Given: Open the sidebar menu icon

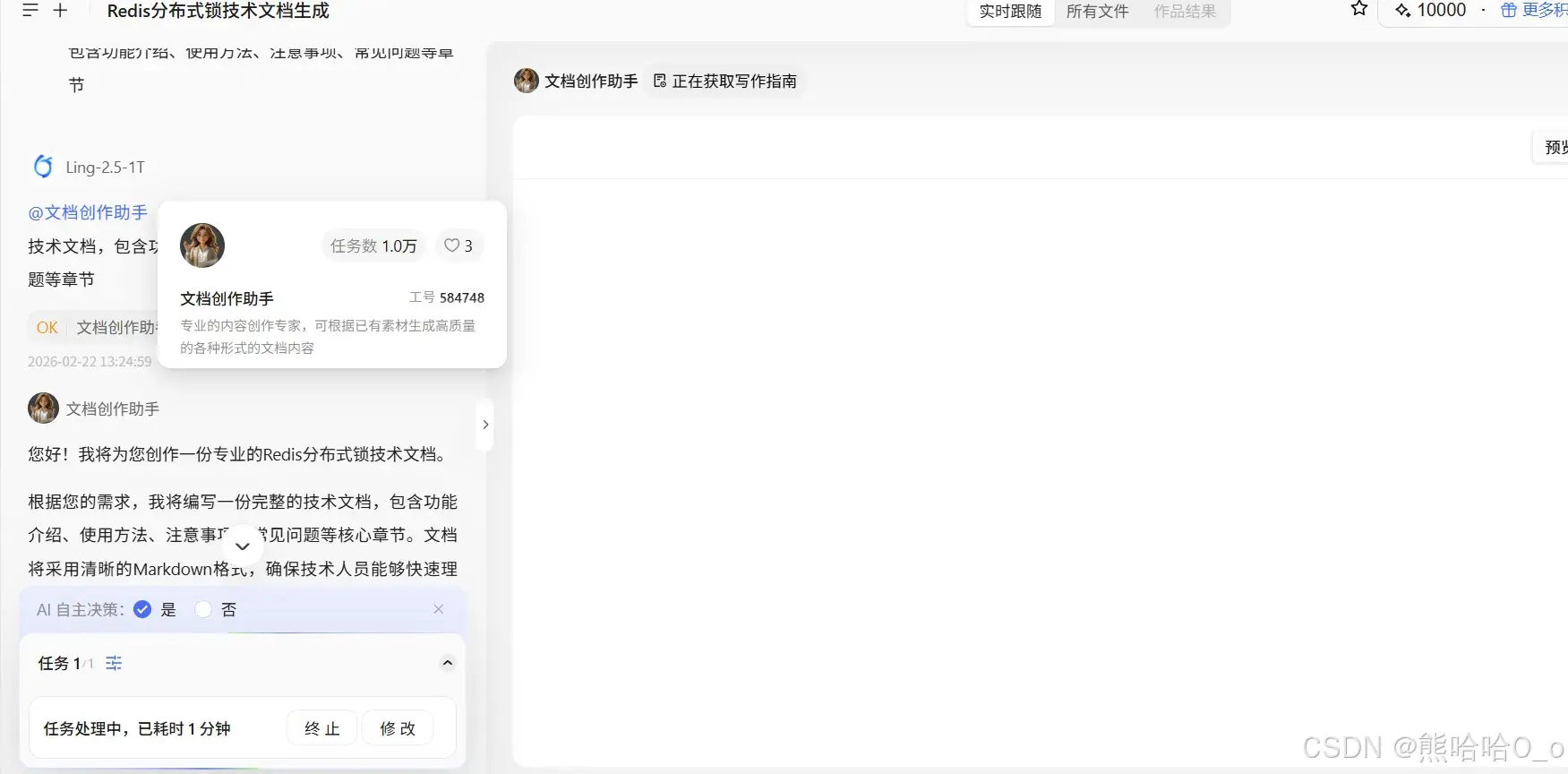Looking at the screenshot, I should coord(30,11).
